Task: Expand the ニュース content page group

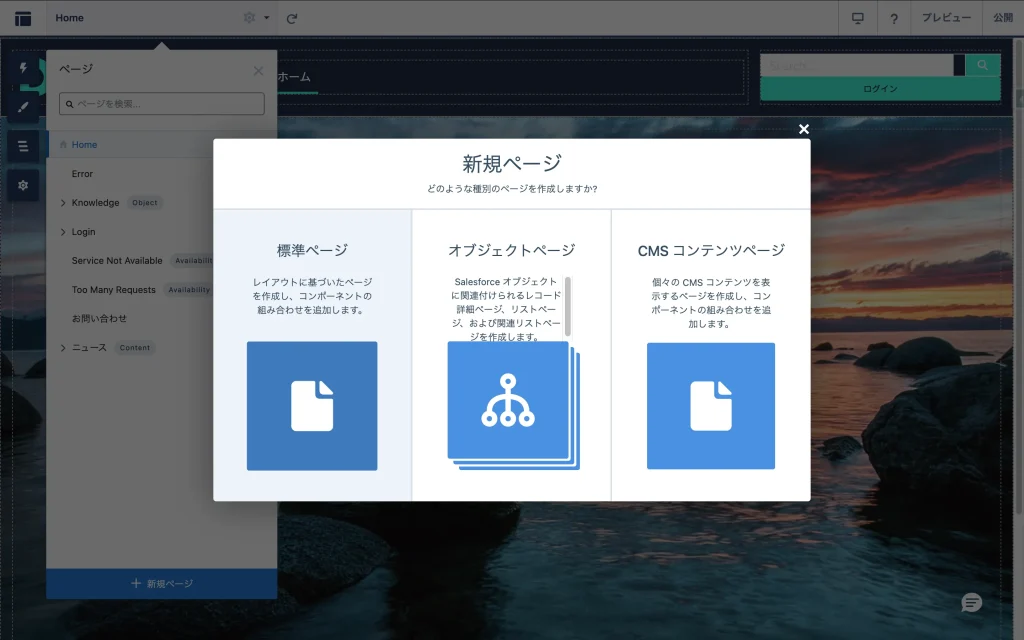Action: (63, 348)
